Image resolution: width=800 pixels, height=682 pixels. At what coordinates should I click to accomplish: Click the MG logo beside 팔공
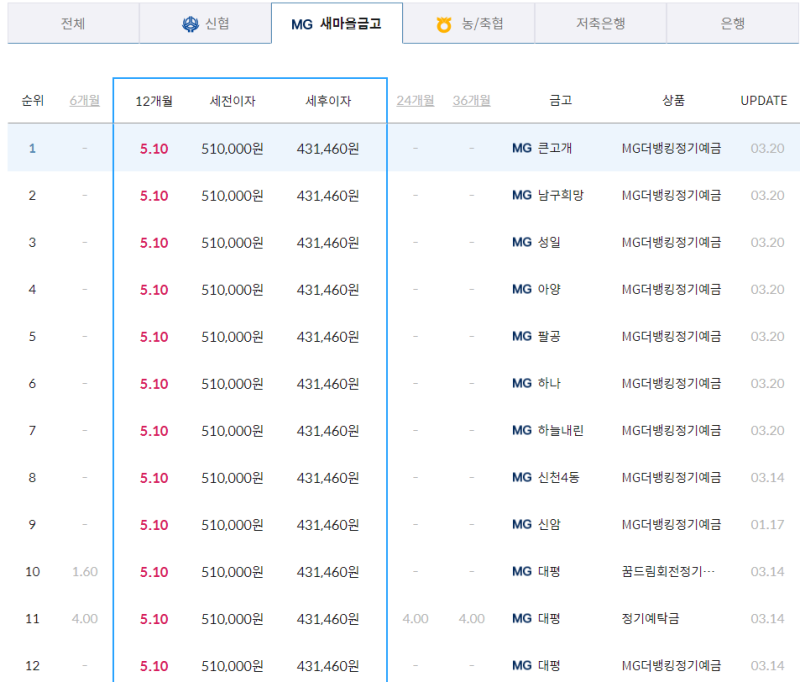tap(522, 336)
